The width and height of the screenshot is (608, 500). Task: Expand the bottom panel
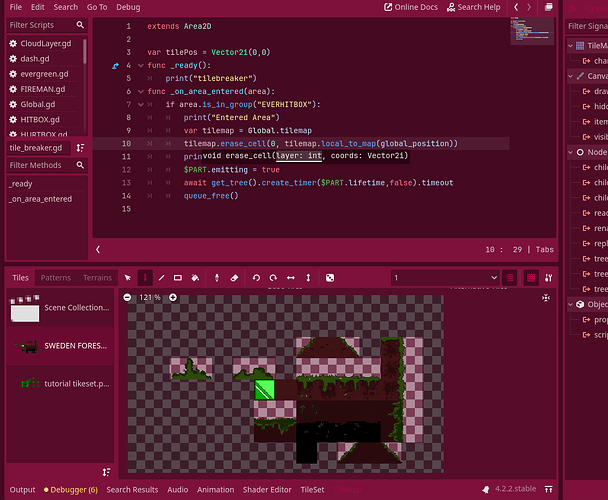[549, 490]
